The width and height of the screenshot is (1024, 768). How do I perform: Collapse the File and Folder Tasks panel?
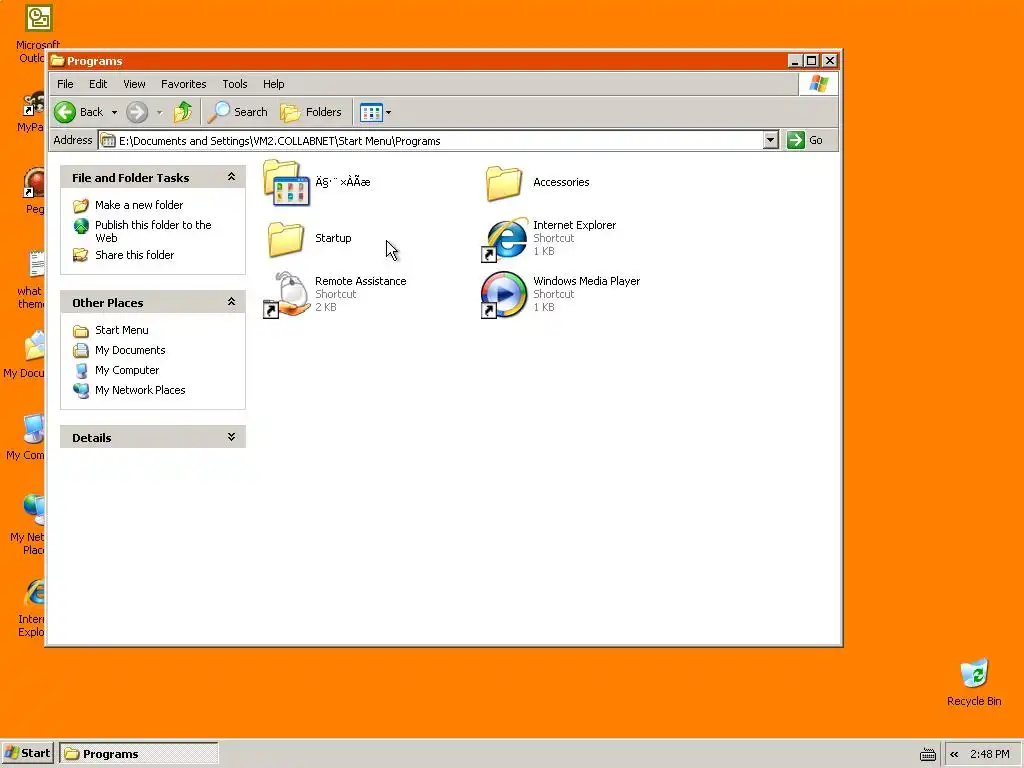[x=231, y=177]
